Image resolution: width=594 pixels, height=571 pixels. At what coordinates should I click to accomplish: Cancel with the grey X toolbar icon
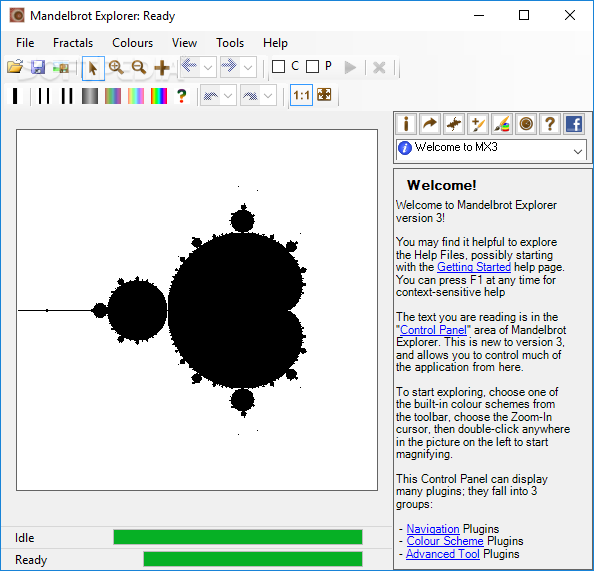pyautogui.click(x=379, y=68)
